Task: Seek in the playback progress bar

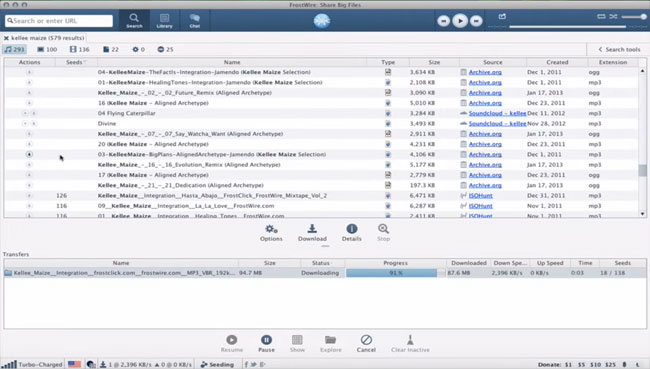Action: tap(567, 27)
